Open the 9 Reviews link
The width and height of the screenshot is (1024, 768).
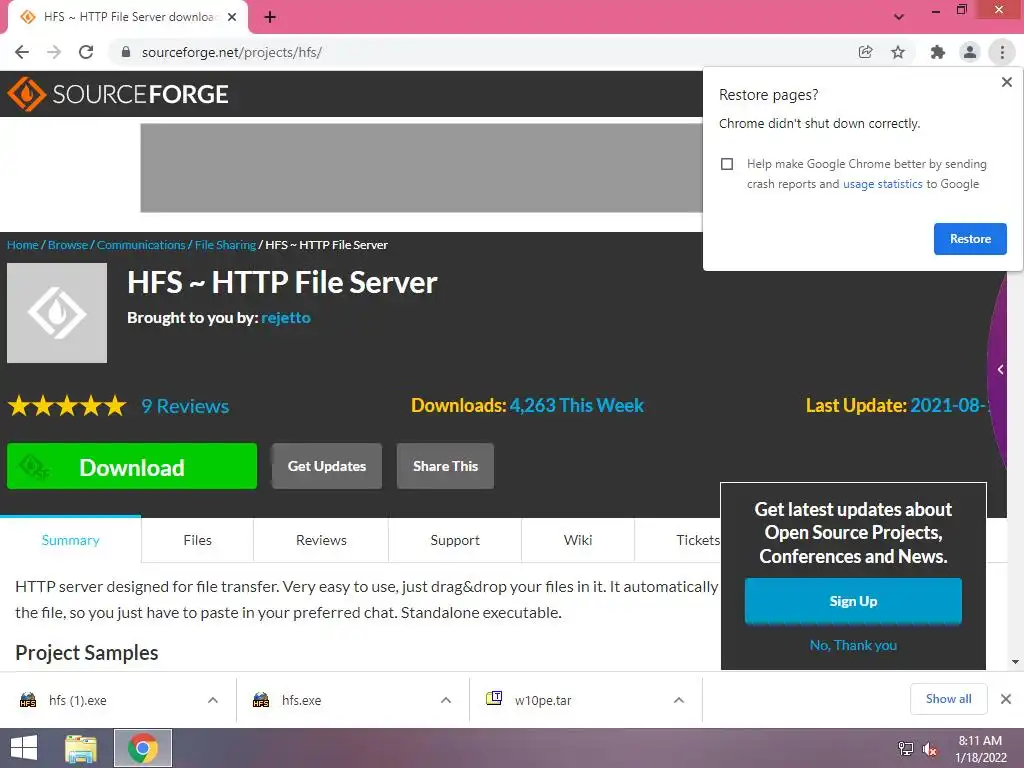point(185,406)
